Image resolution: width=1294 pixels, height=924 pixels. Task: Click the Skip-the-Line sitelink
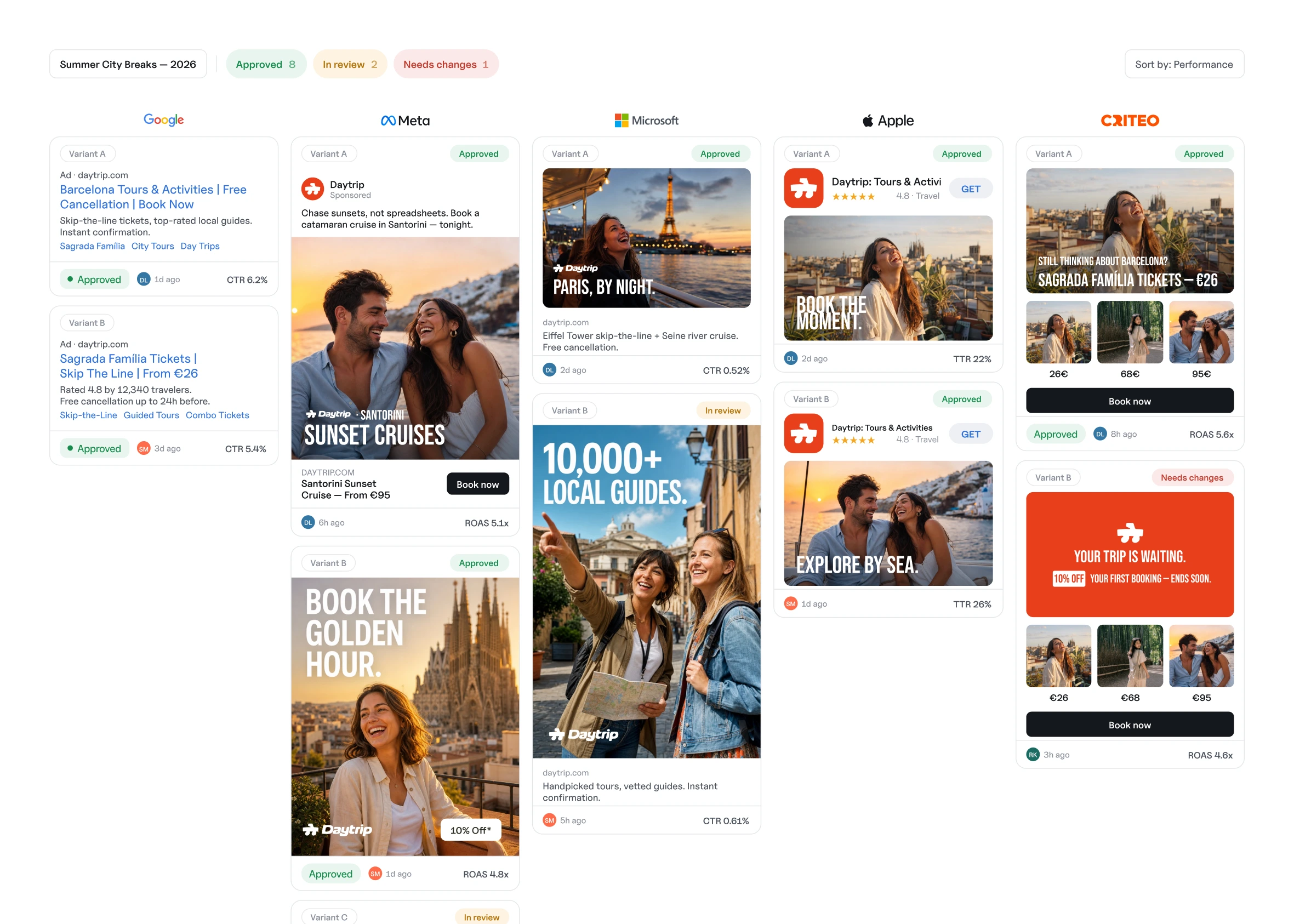point(88,415)
